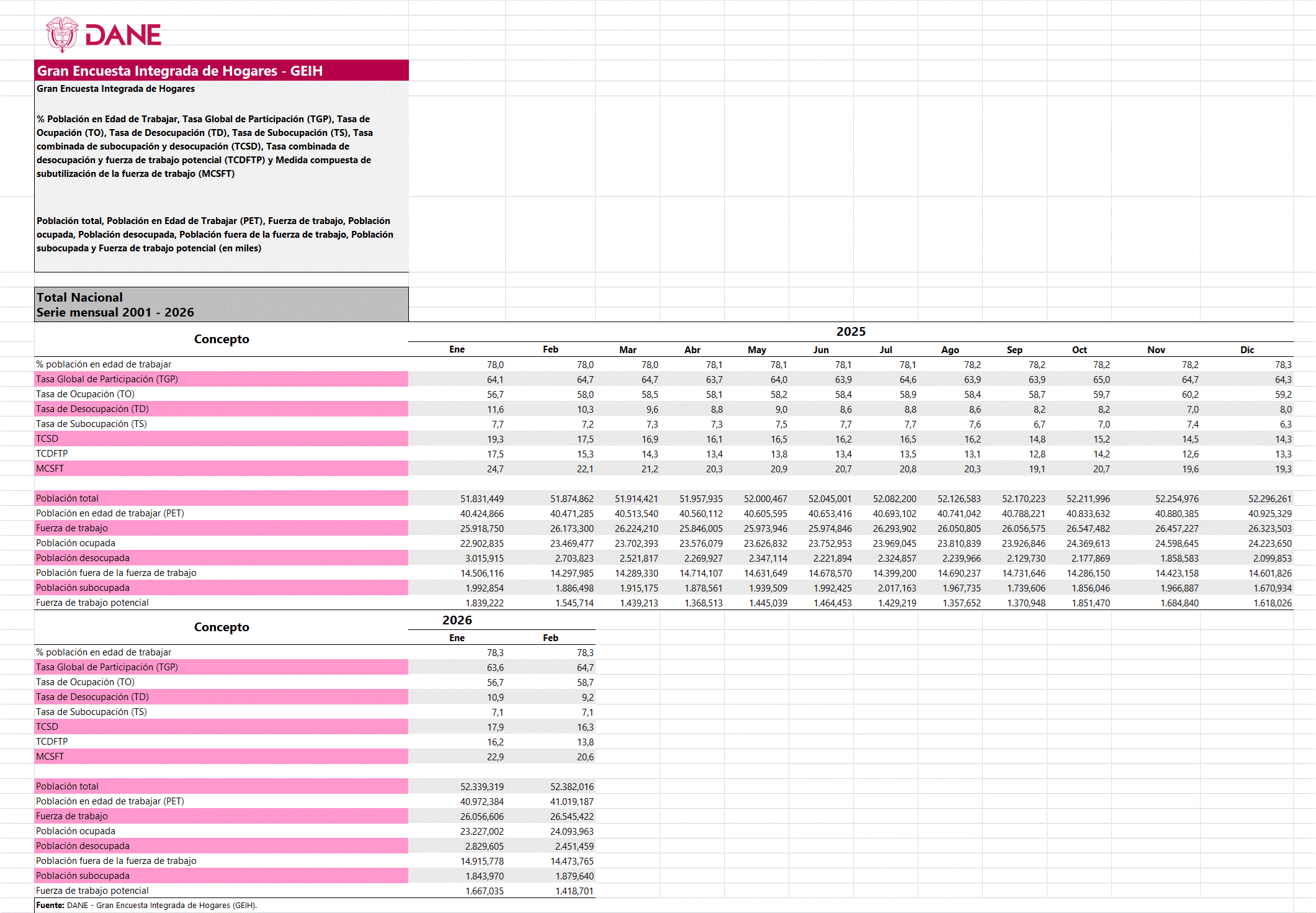Select the Oct 2025 Fuerza de trabajo value 26.547,482
The height and width of the screenshot is (913, 1316).
click(x=1088, y=529)
